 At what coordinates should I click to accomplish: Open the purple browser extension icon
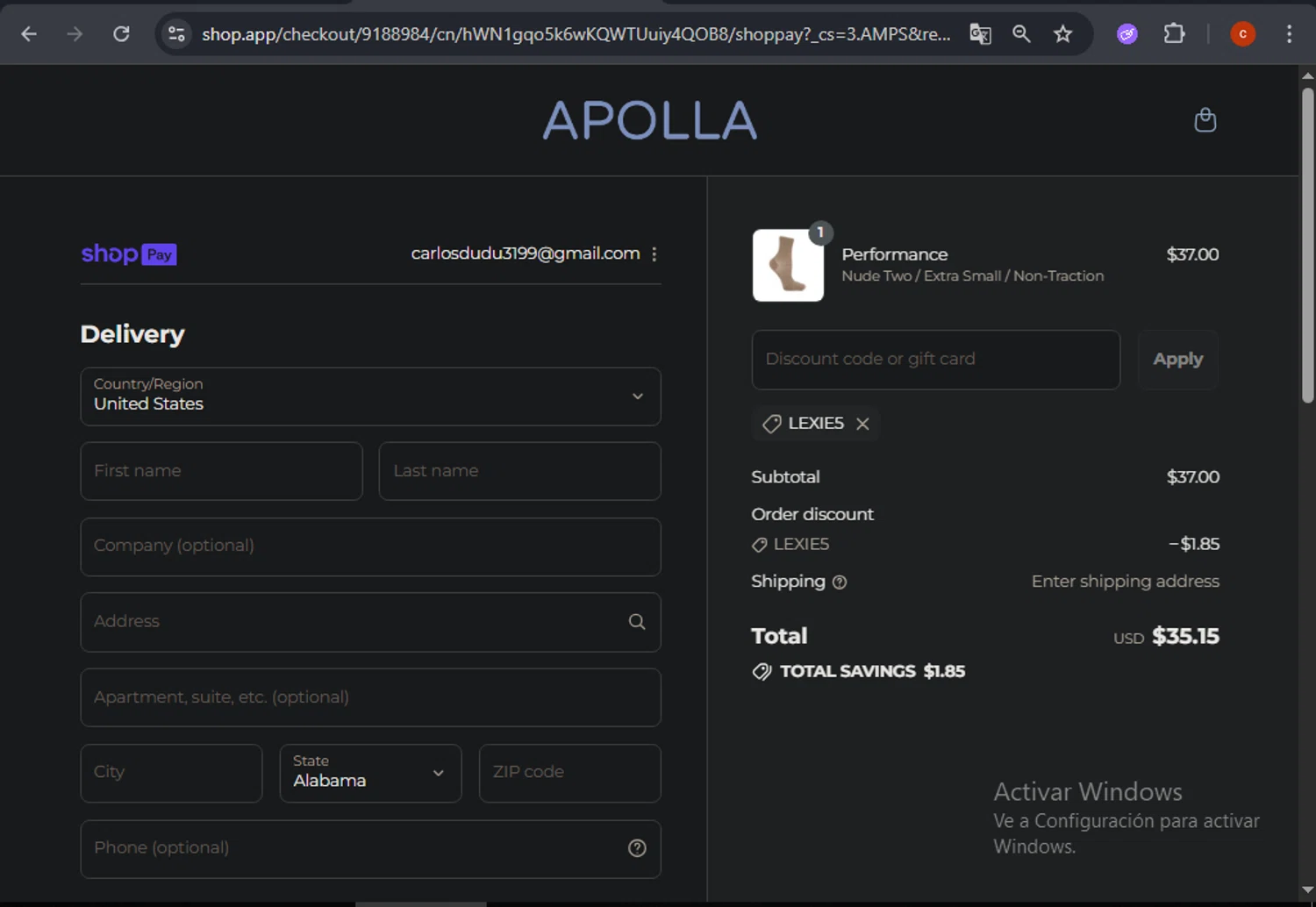[1127, 34]
